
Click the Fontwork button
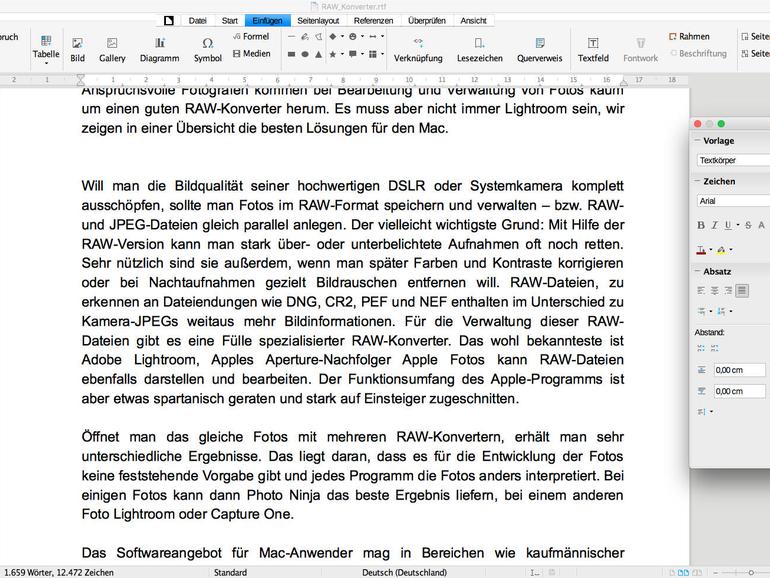point(640,50)
